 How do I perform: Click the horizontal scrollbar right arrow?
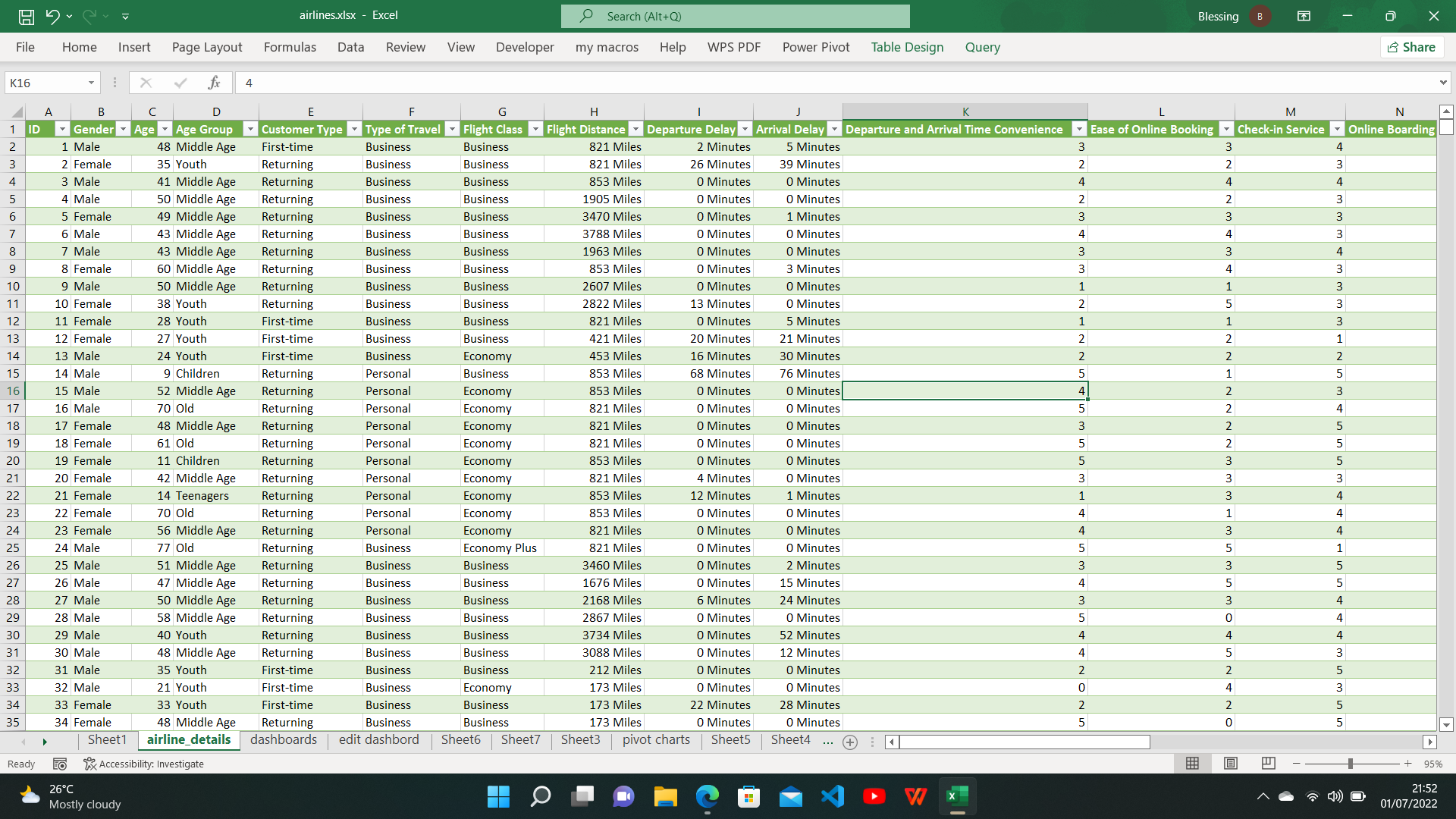1429,742
